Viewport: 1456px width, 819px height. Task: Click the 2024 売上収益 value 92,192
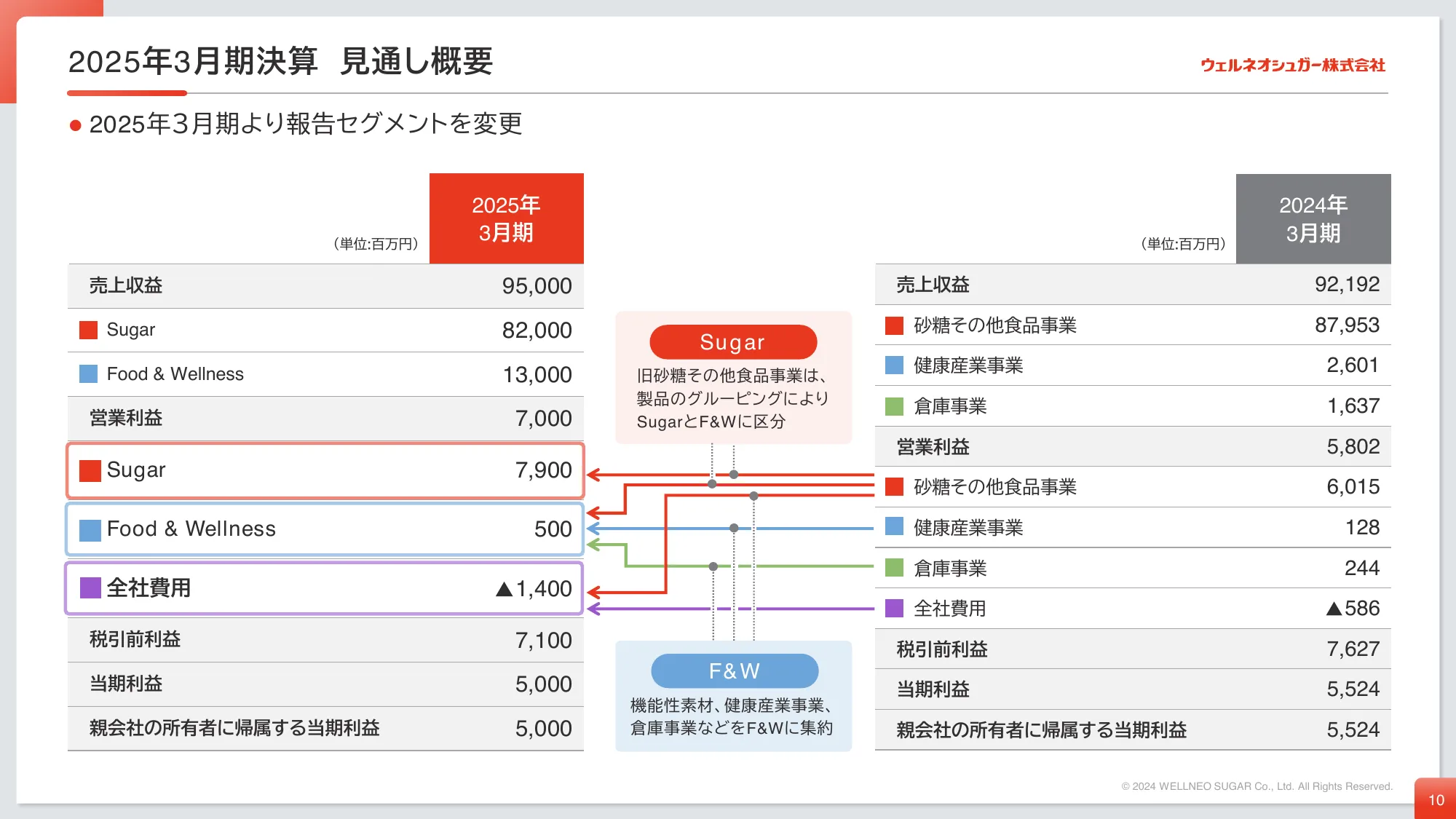click(x=1347, y=285)
